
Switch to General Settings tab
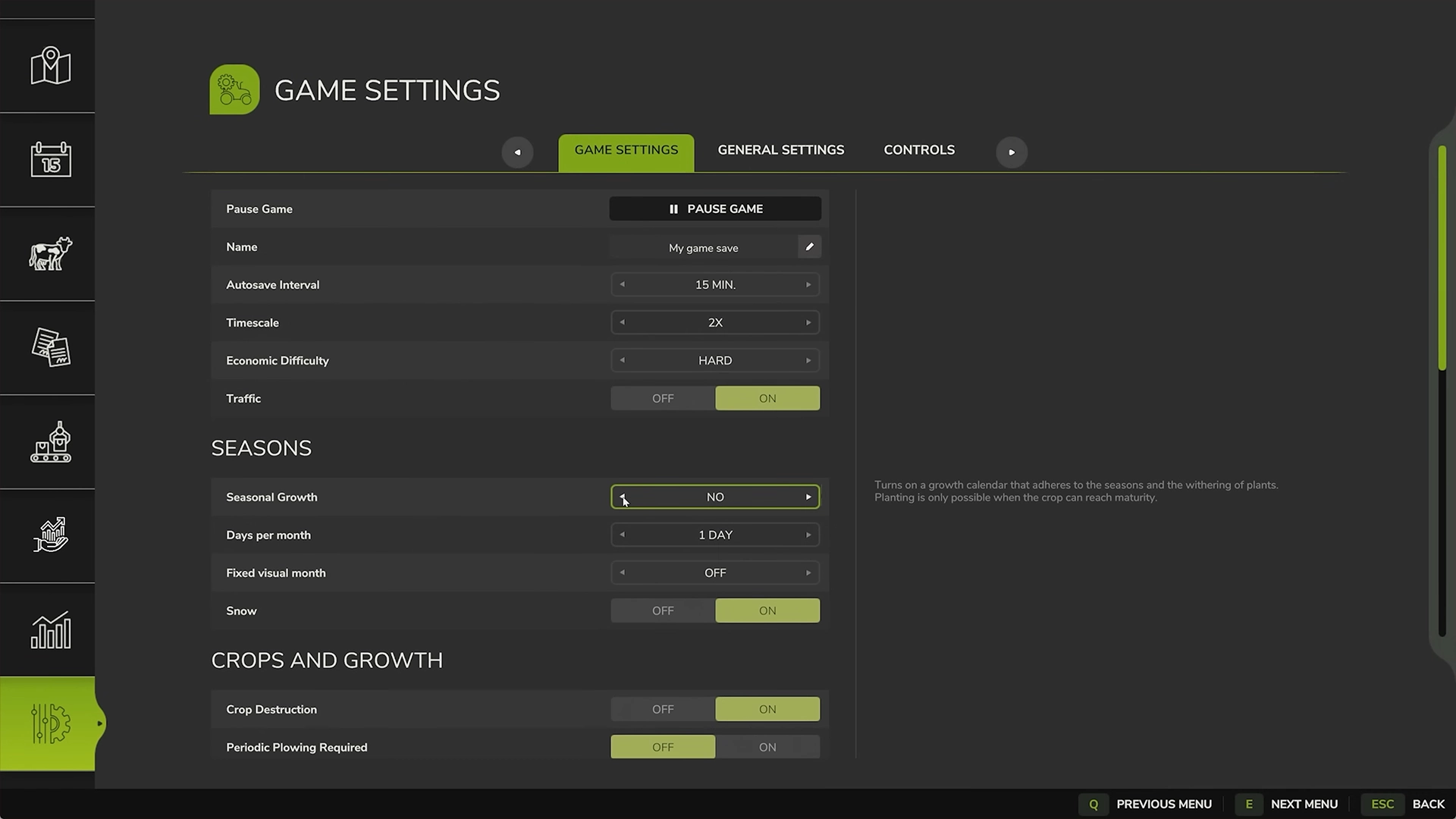pyautogui.click(x=780, y=150)
